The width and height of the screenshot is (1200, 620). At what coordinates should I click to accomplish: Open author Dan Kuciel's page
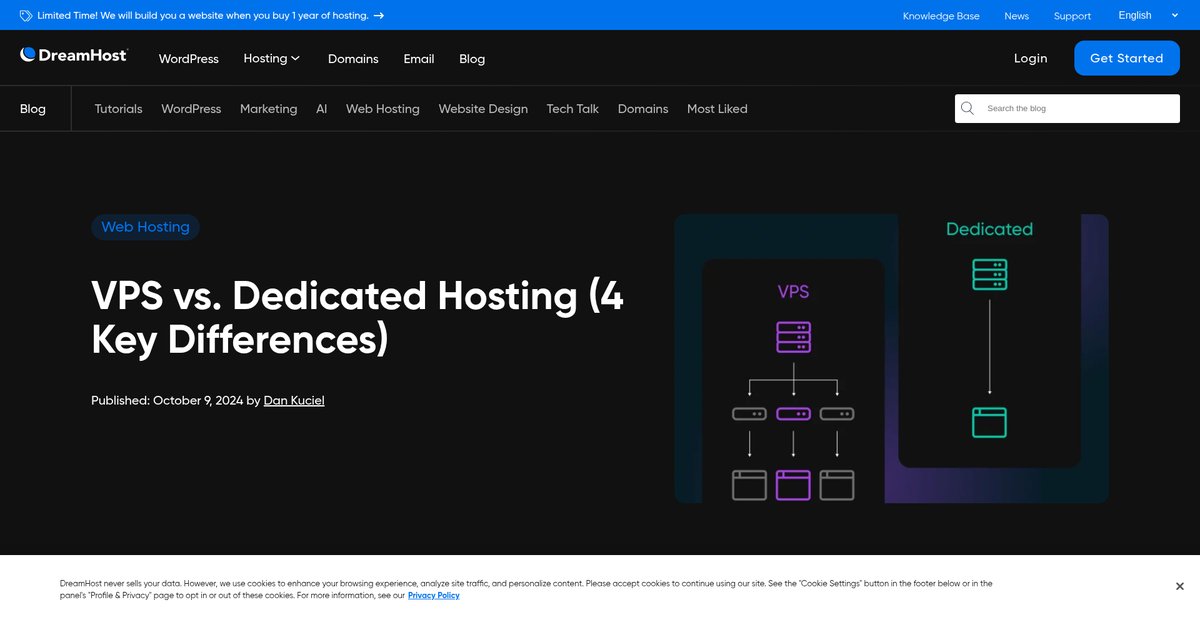(x=294, y=400)
